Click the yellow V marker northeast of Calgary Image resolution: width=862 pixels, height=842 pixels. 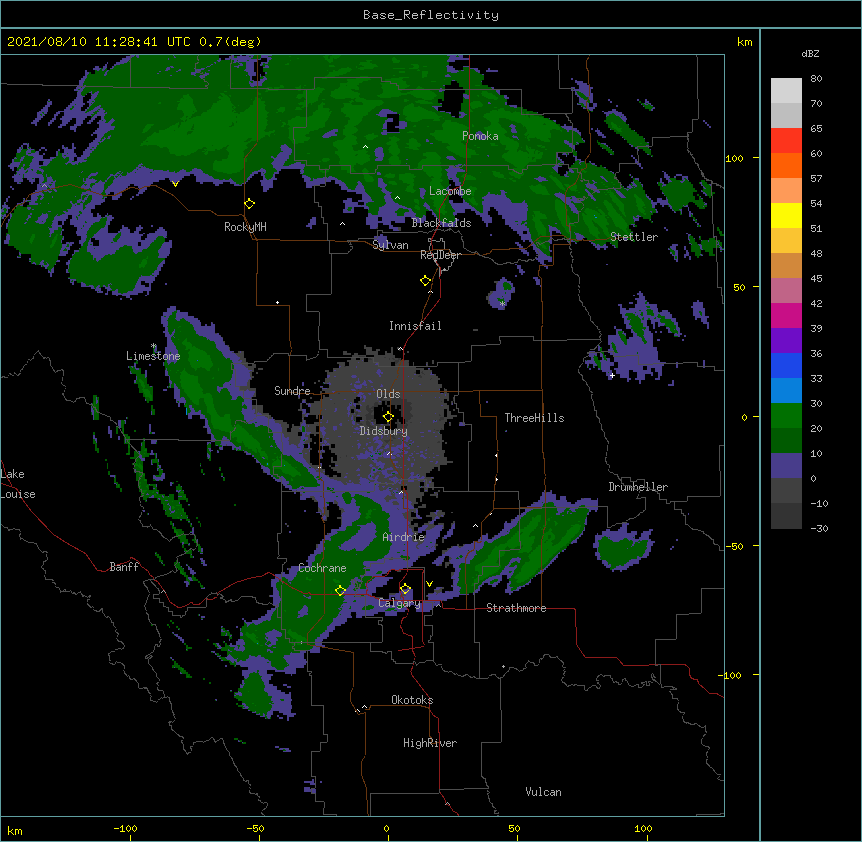(429, 584)
